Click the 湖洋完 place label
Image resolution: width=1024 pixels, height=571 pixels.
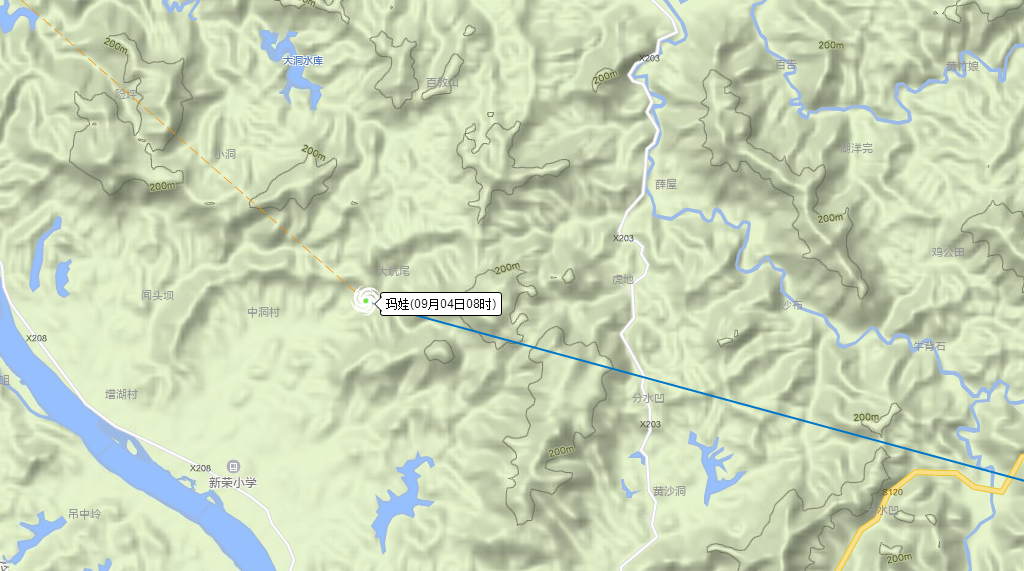tap(856, 148)
